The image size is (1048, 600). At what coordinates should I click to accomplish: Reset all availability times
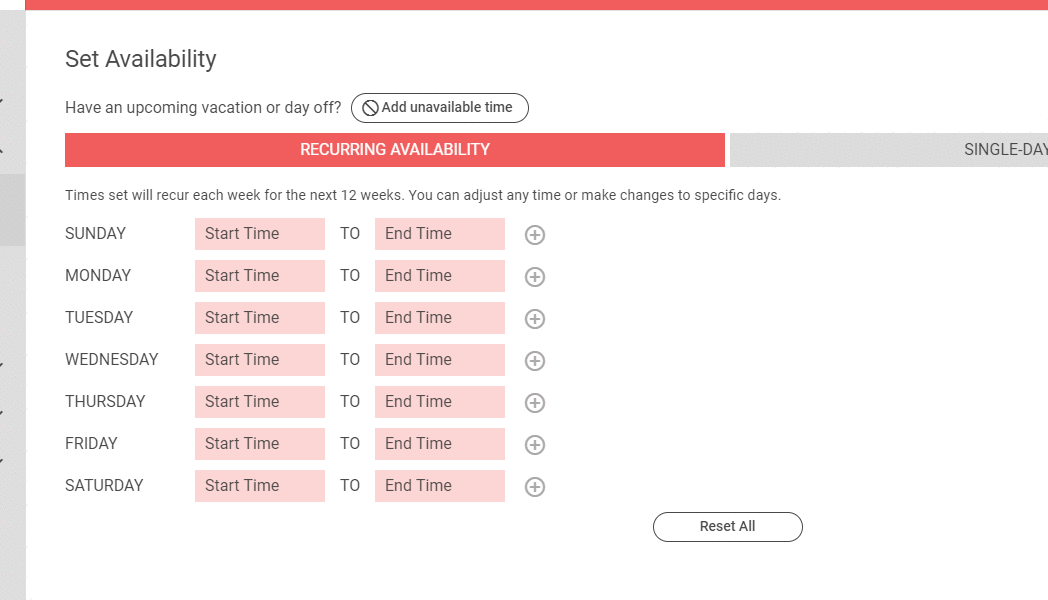tap(727, 527)
